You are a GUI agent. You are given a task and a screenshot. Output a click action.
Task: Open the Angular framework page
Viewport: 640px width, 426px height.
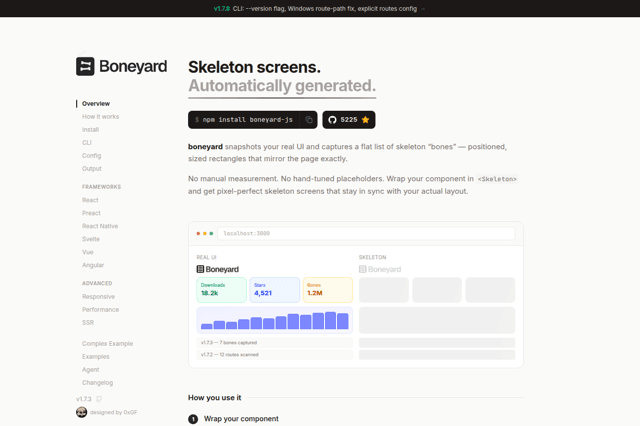[x=93, y=265]
